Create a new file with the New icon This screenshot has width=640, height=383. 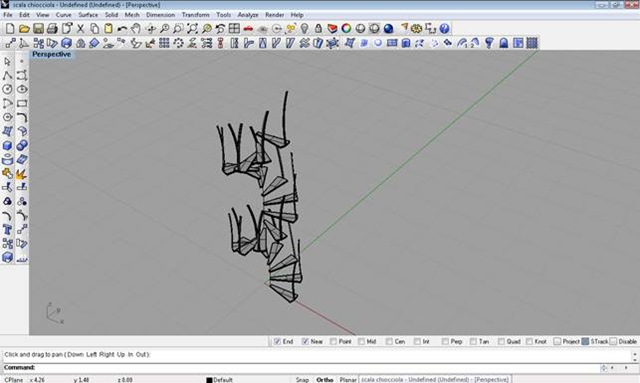[x=10, y=29]
